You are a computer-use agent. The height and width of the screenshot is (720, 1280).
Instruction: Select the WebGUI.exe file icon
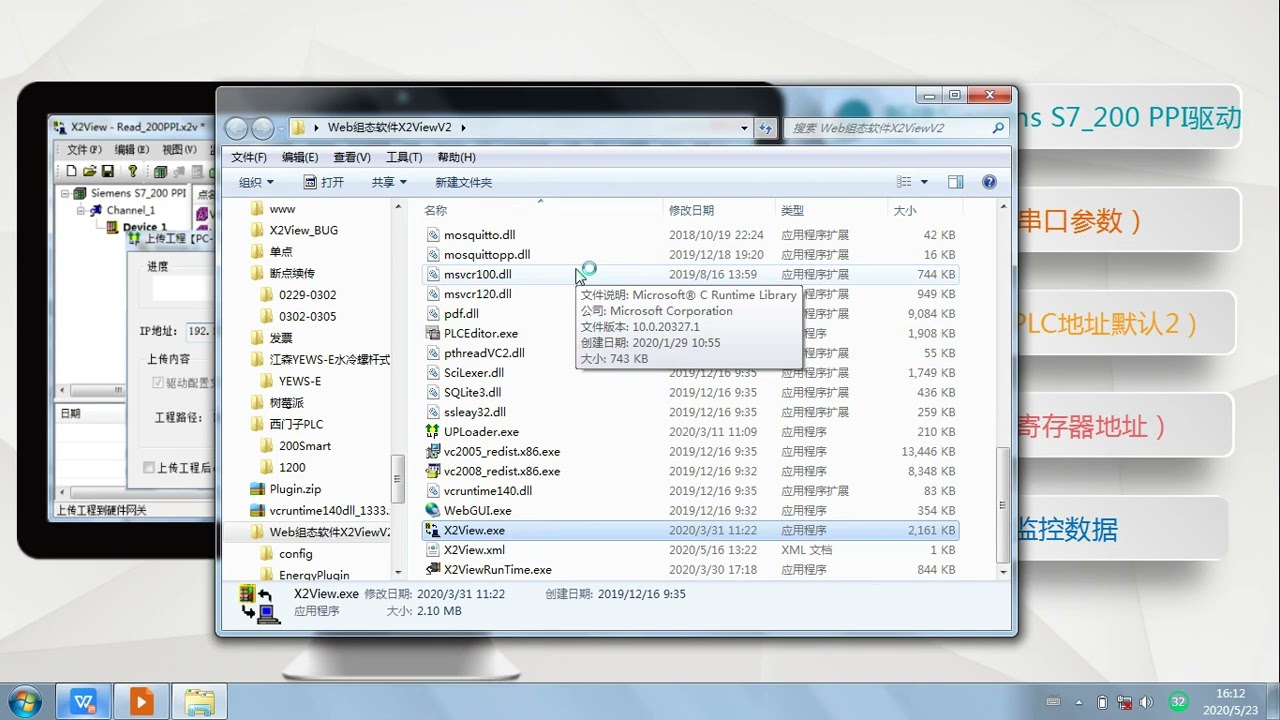coord(433,510)
